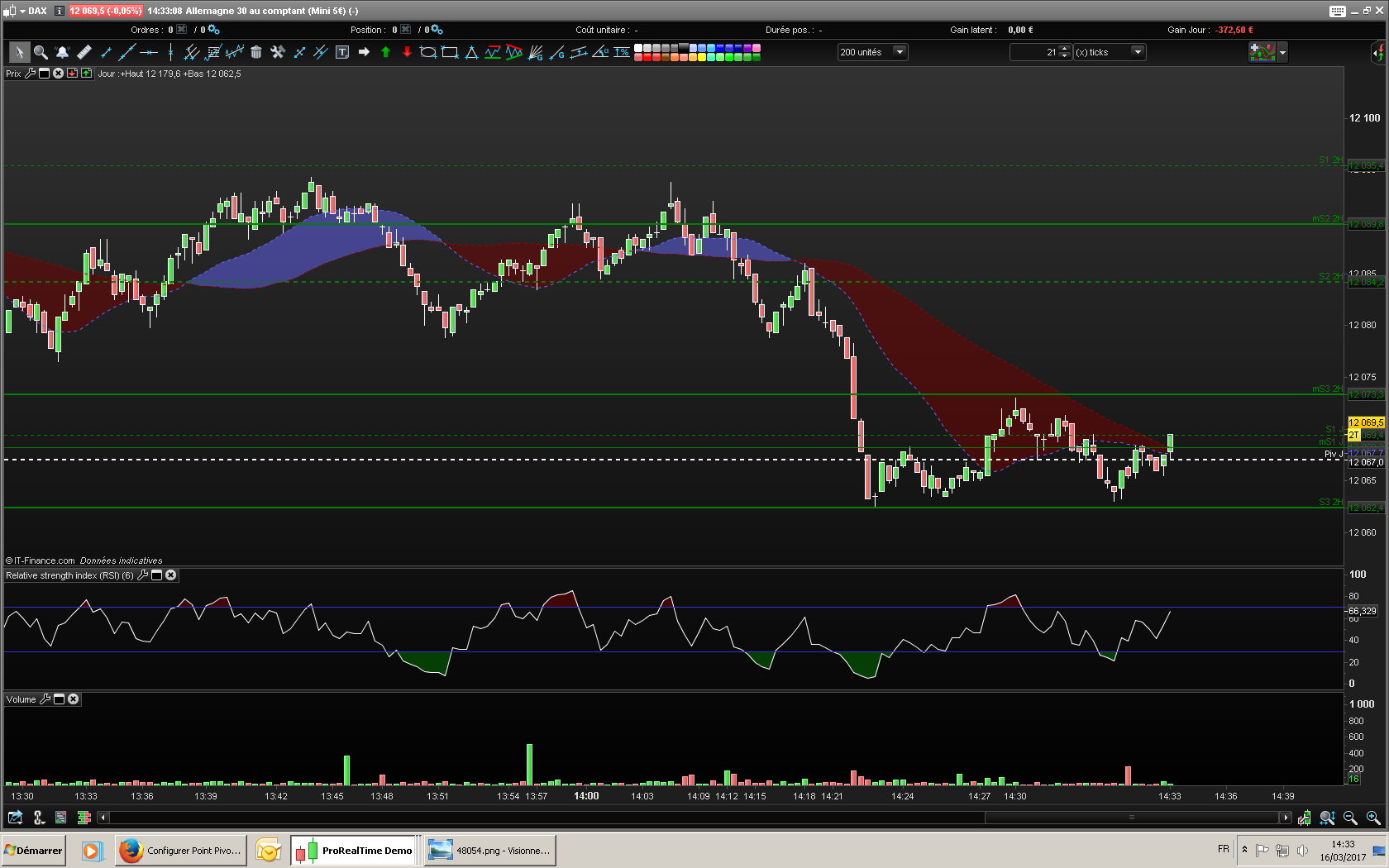1389x868 pixels.
Task: Maximize the Prix price panel
Action: (45, 74)
